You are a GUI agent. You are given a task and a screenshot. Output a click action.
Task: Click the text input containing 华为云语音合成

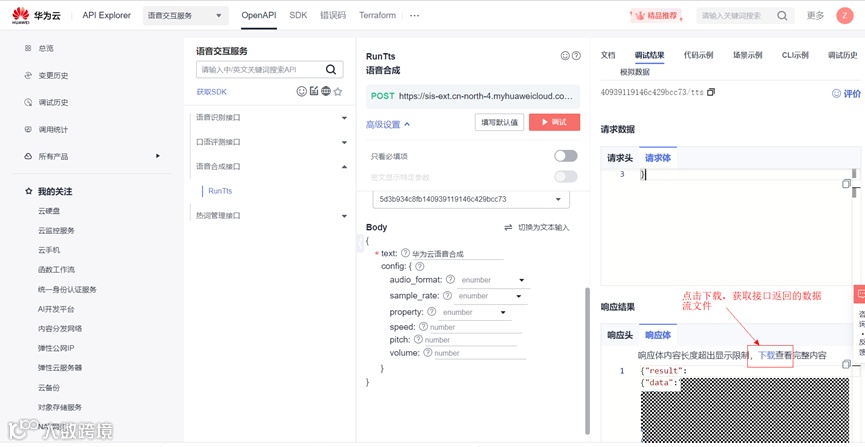(x=457, y=254)
